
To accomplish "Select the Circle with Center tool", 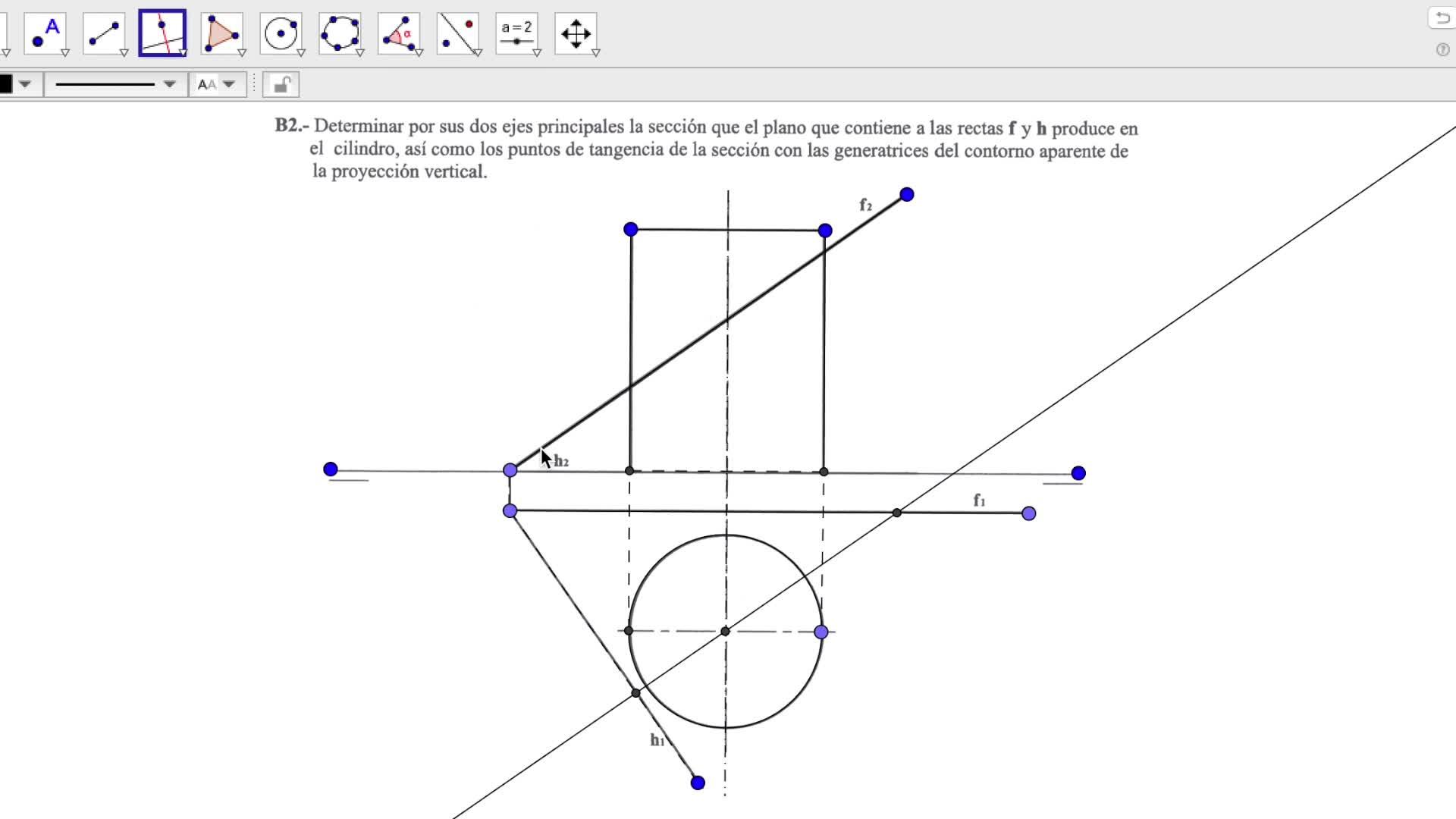I will pyautogui.click(x=281, y=33).
